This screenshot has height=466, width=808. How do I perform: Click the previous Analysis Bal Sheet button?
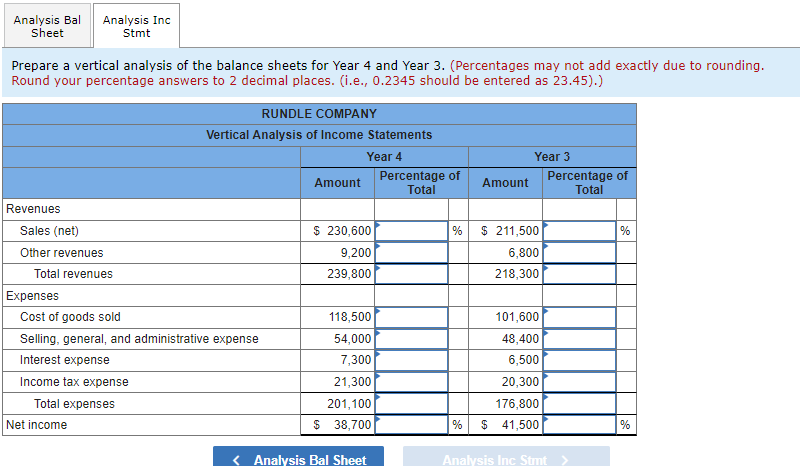click(x=298, y=457)
